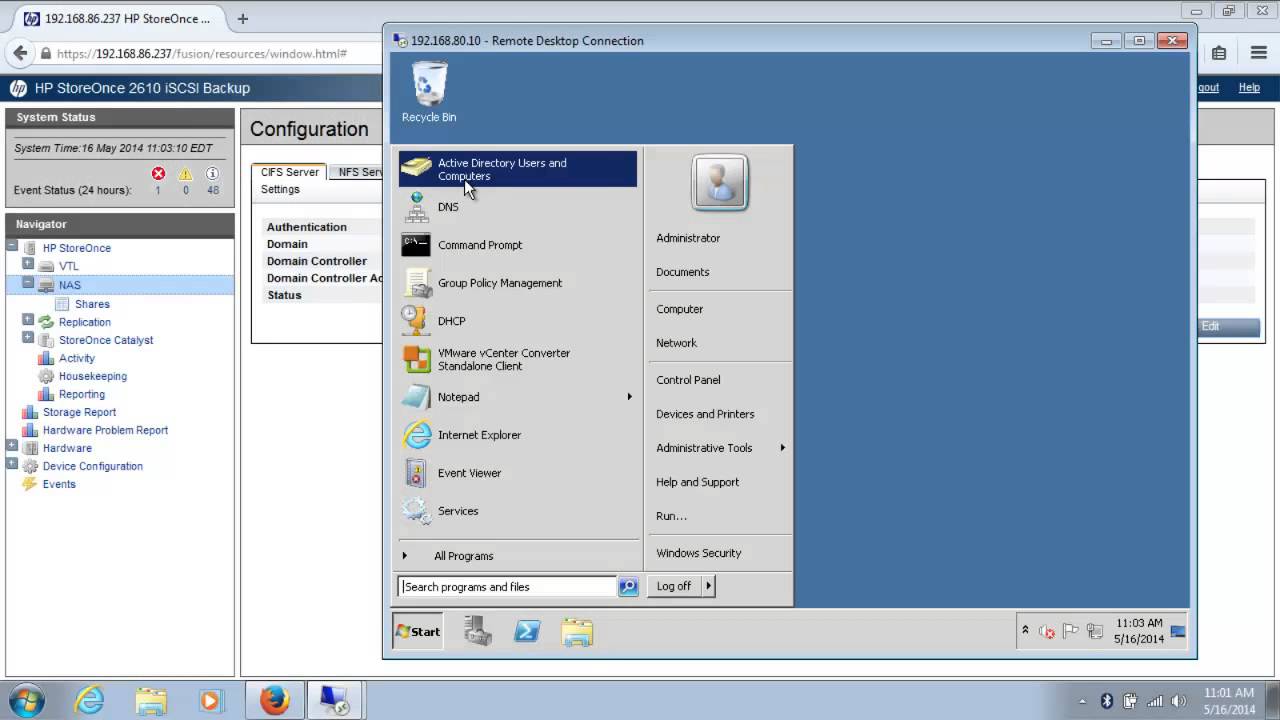Open Devices and Printers
The image size is (1280, 720).
tap(705, 414)
